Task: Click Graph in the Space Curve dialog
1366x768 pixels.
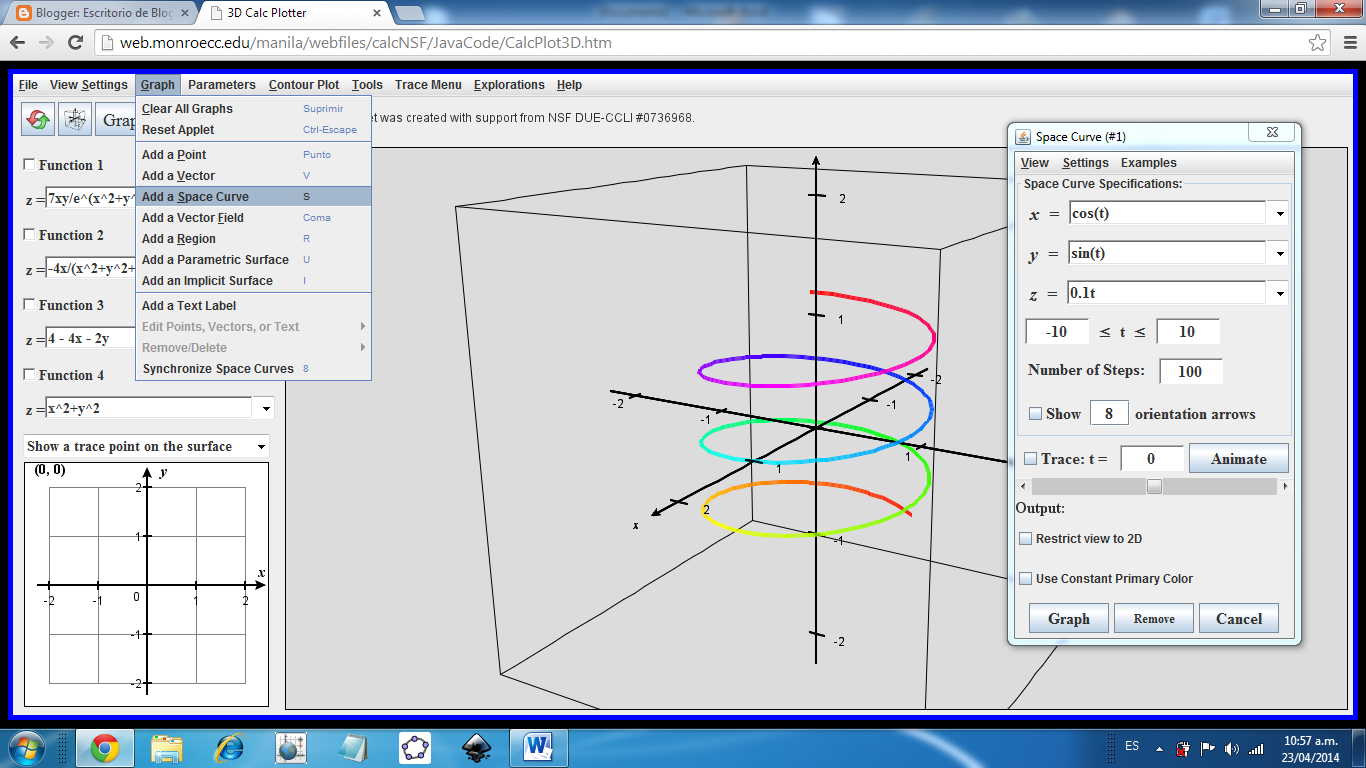Action: click(1067, 618)
